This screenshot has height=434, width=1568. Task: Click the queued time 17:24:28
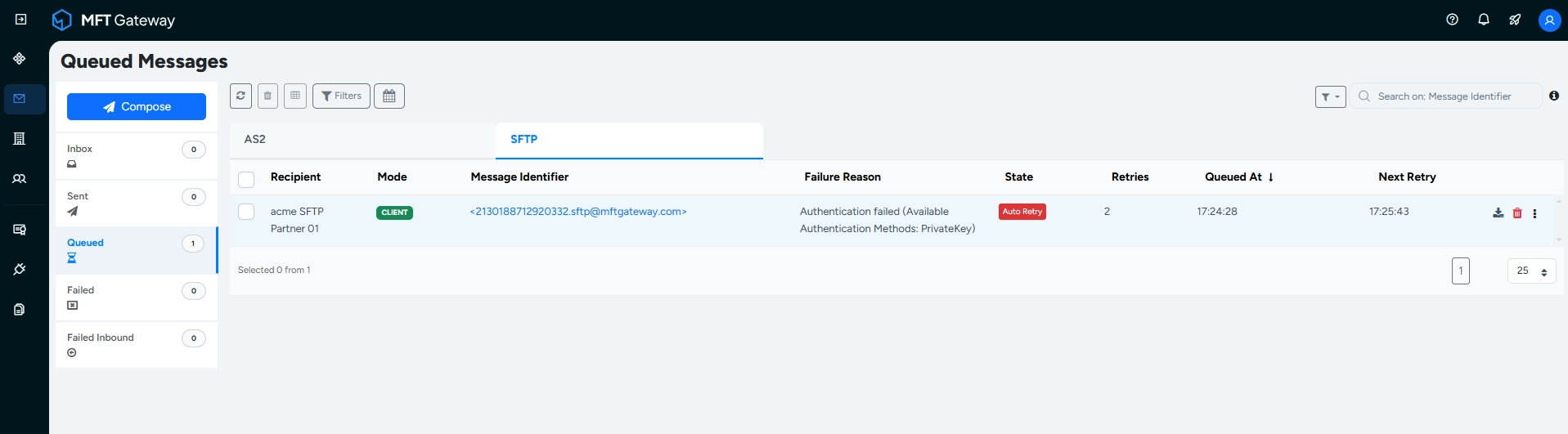click(x=1217, y=212)
